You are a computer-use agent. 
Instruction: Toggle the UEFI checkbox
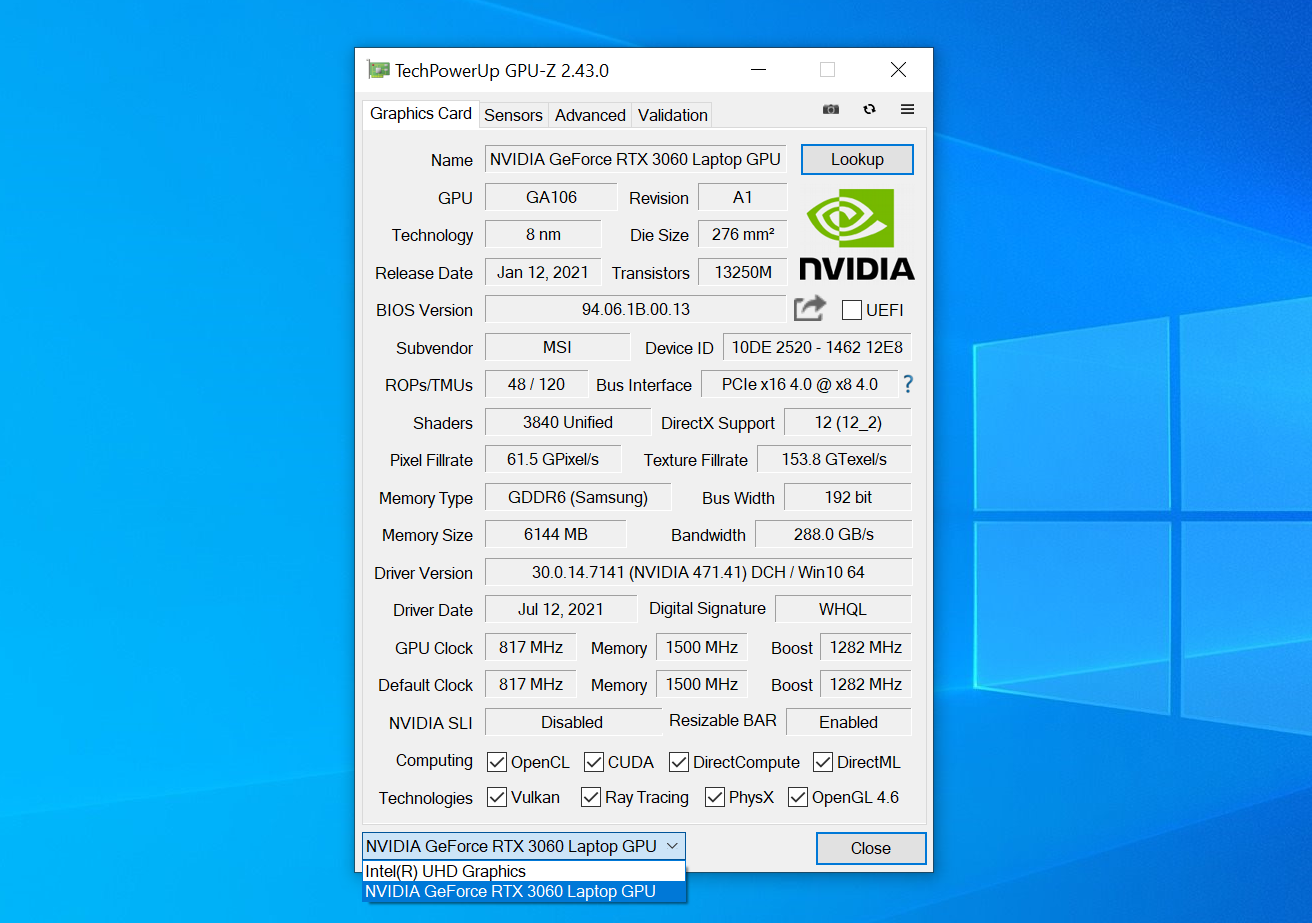tap(852, 310)
